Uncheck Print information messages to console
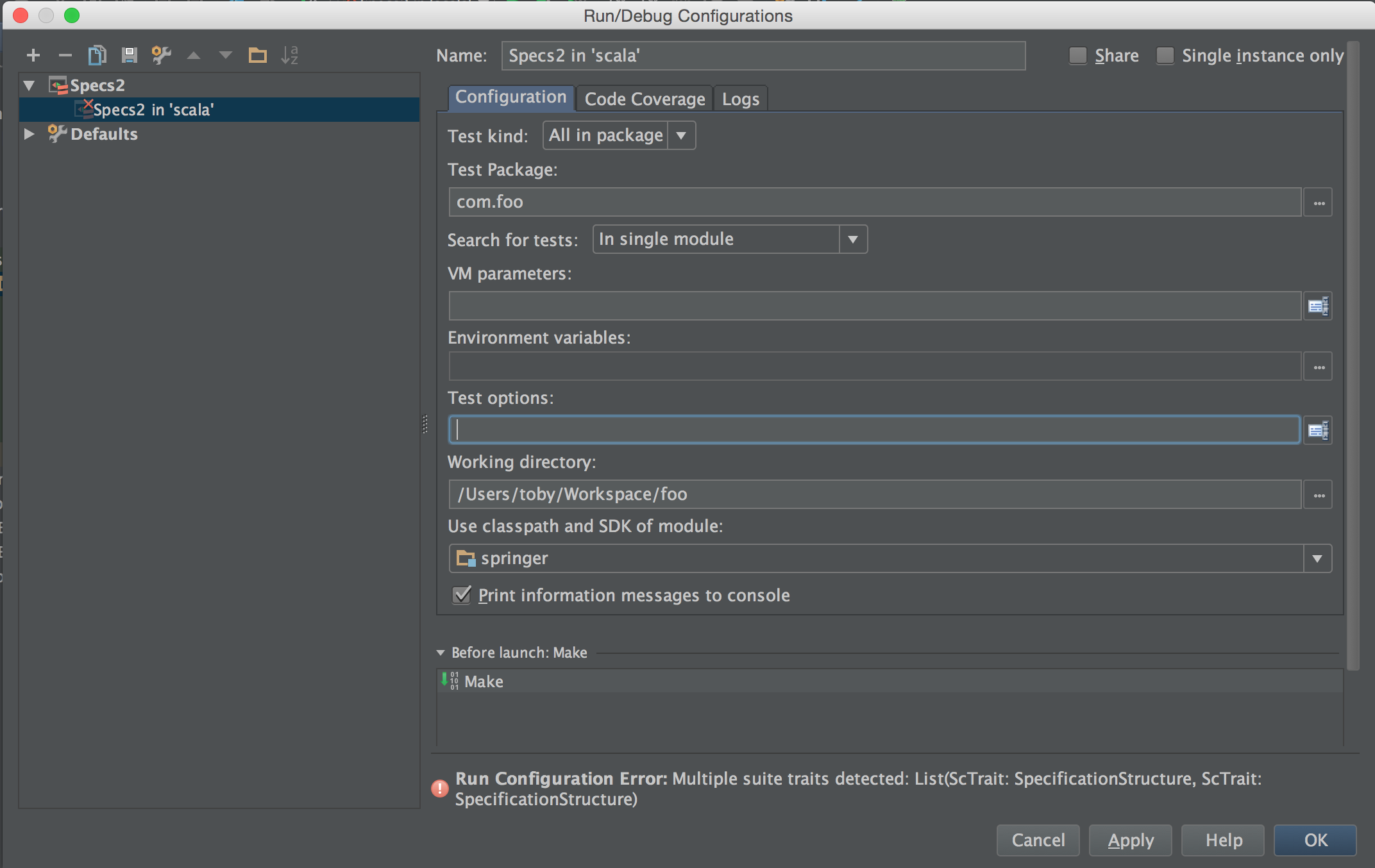This screenshot has width=1375, height=868. coord(462,595)
